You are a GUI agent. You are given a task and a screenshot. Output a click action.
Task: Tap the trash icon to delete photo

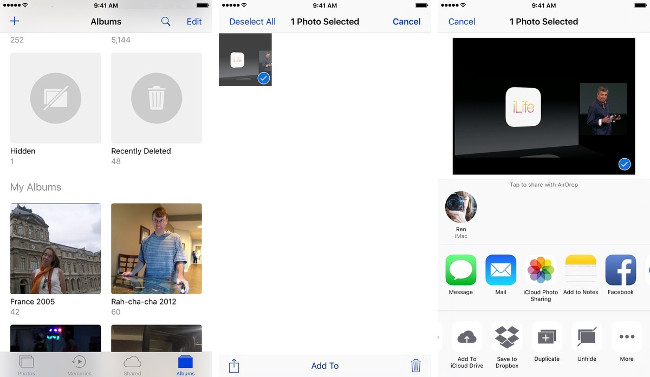point(416,365)
